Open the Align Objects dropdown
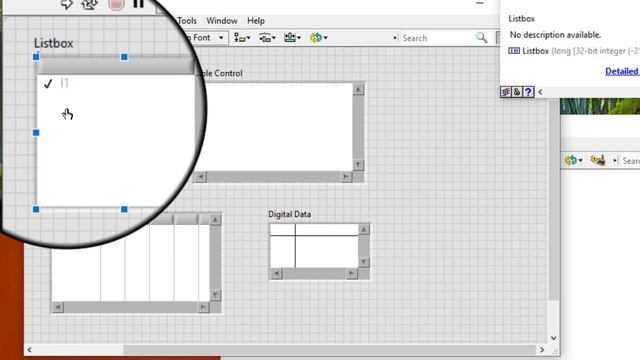 point(242,38)
